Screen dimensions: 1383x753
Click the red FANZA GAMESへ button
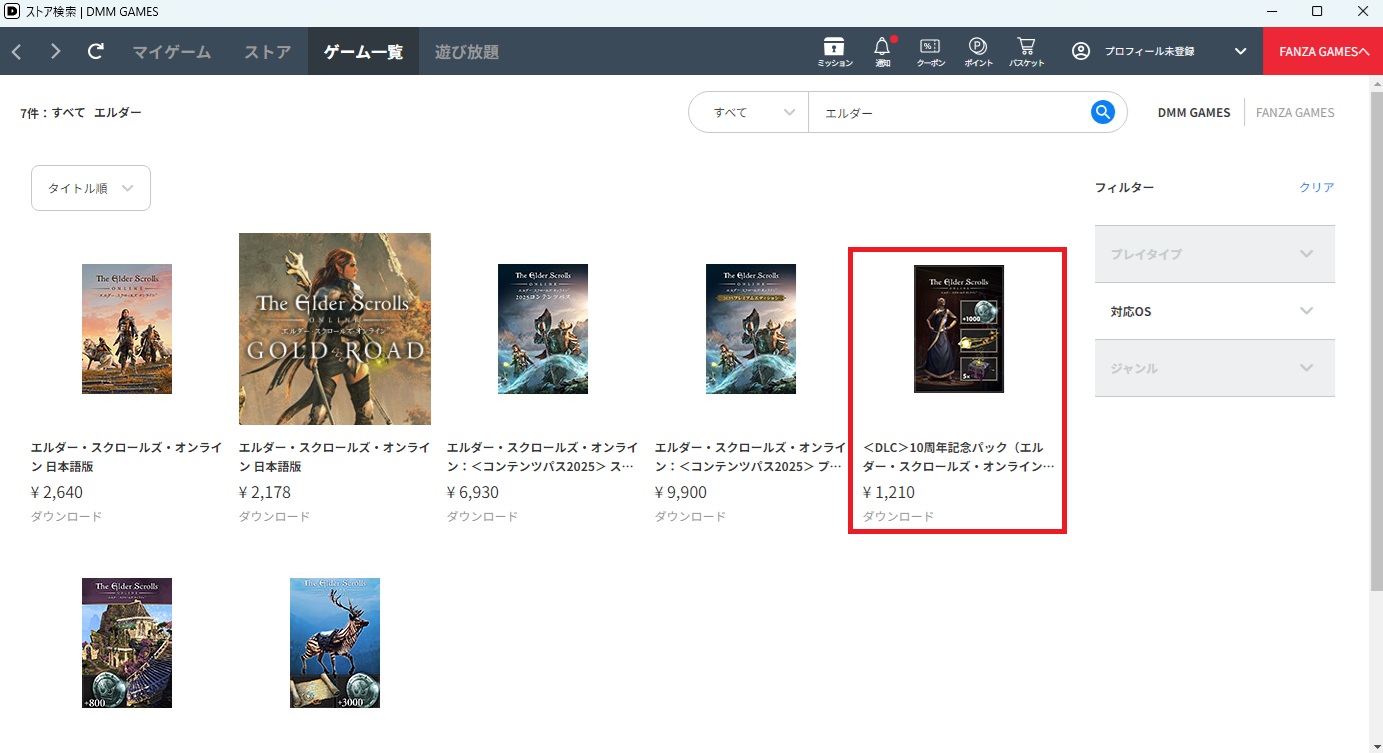pos(1323,51)
